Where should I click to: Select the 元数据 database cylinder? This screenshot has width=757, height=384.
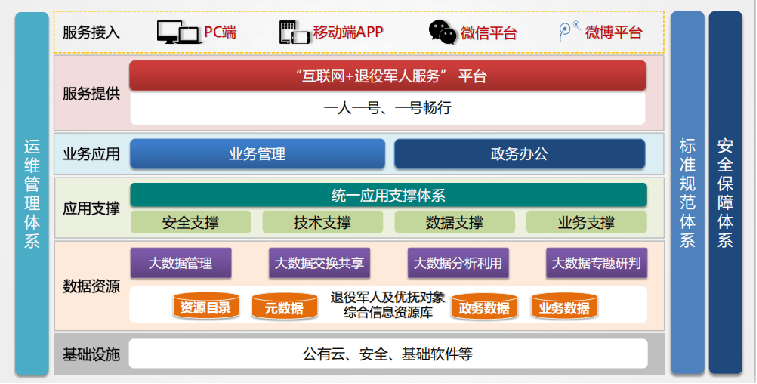pos(284,306)
